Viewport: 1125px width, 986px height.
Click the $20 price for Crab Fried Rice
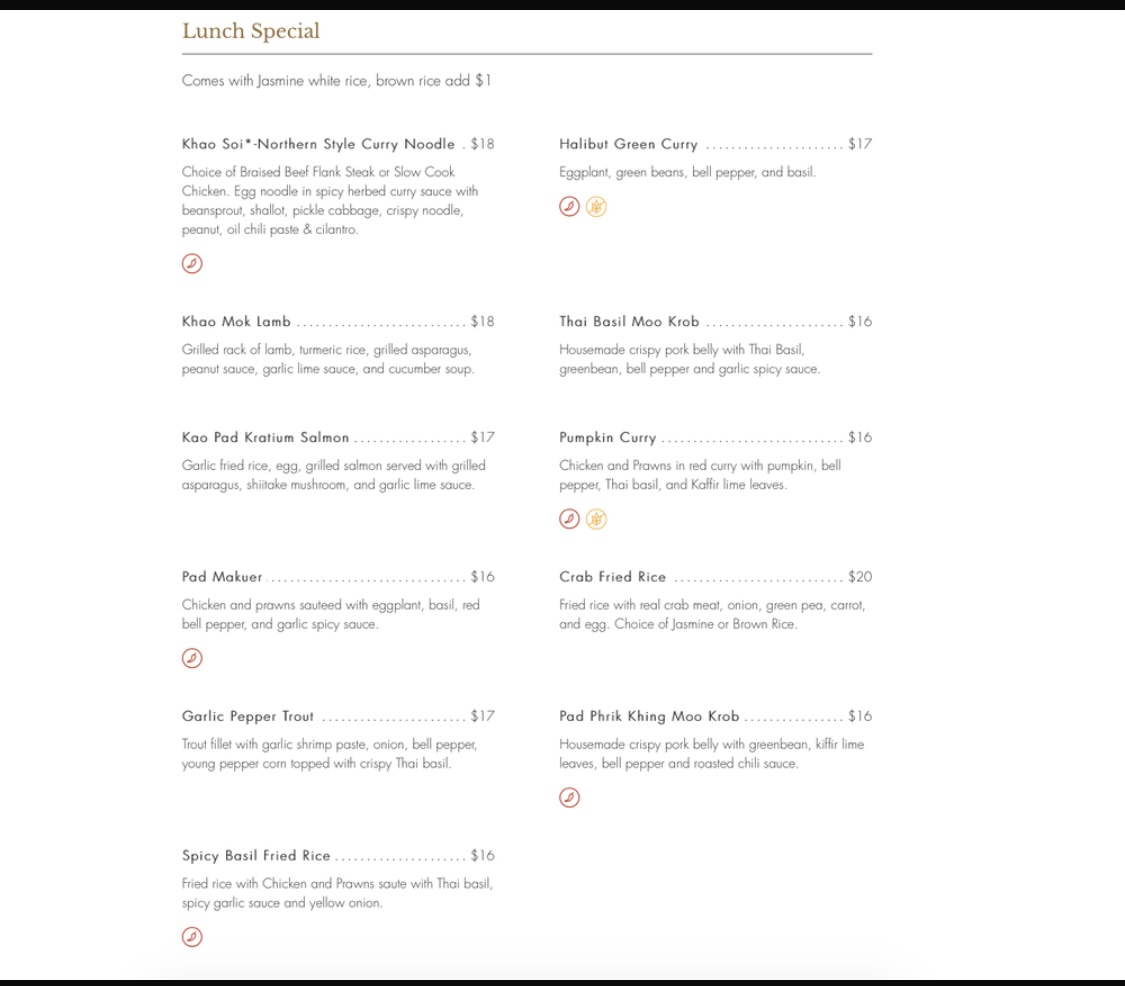(x=860, y=577)
